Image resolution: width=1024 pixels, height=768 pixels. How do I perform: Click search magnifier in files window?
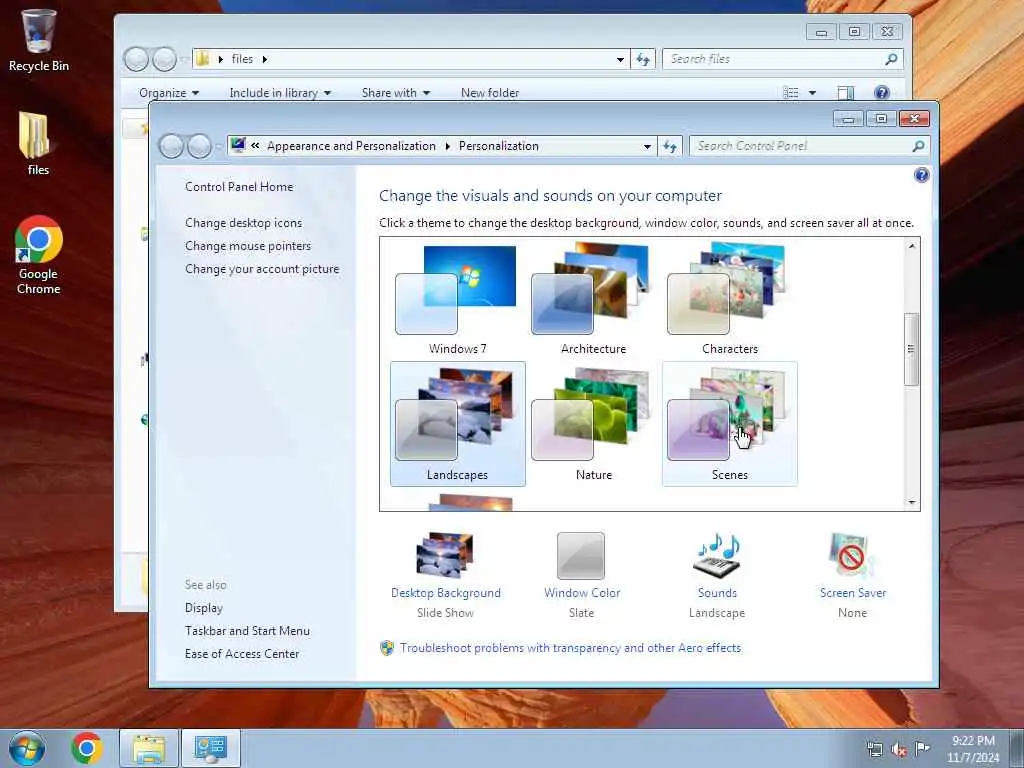click(891, 59)
